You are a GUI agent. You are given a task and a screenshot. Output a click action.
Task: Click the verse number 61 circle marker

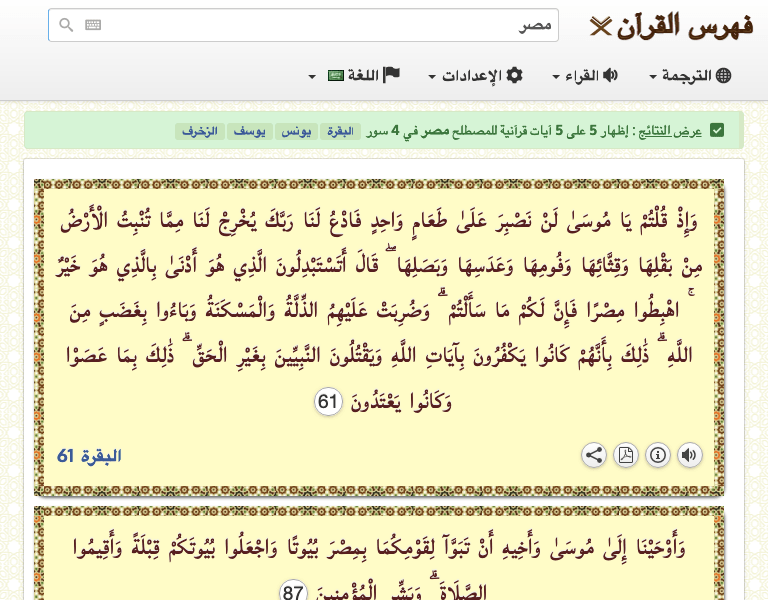(329, 403)
